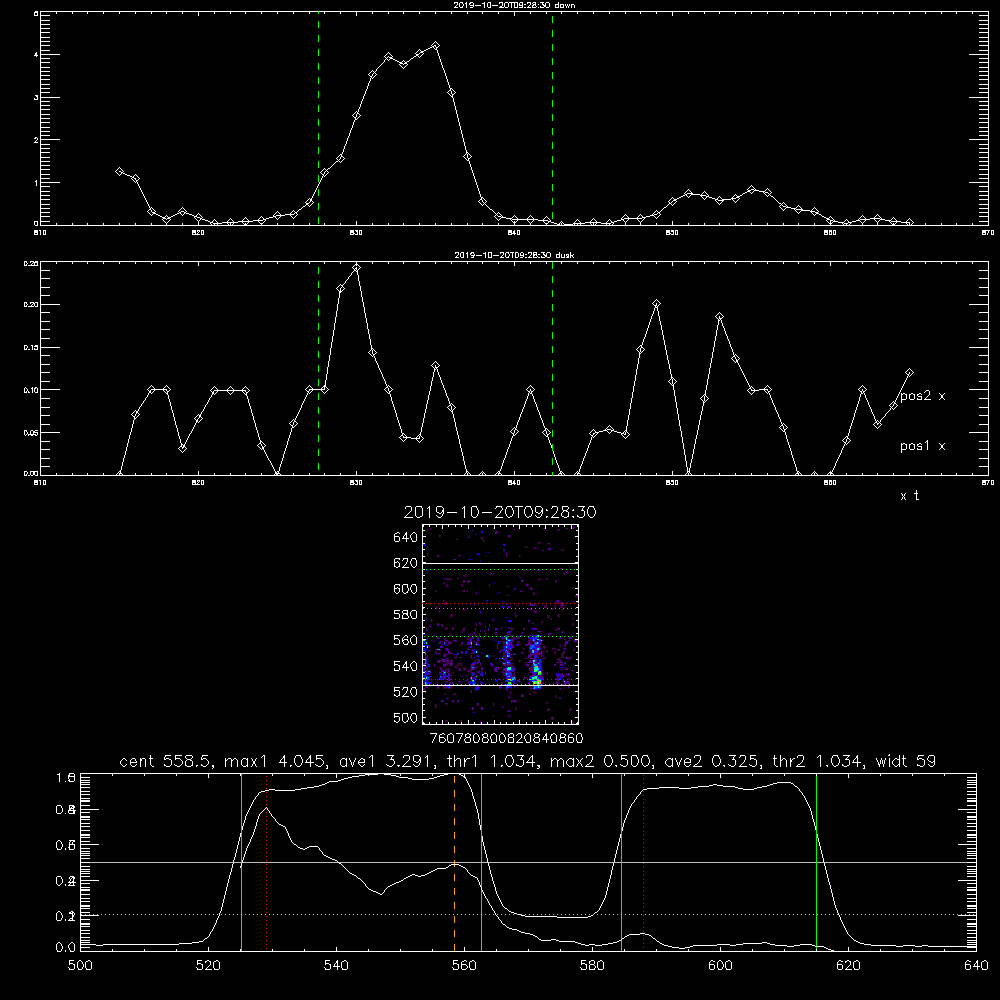Viewport: 1000px width, 1000px height.
Task: Click the dusk plot title text
Action: click(x=514, y=255)
